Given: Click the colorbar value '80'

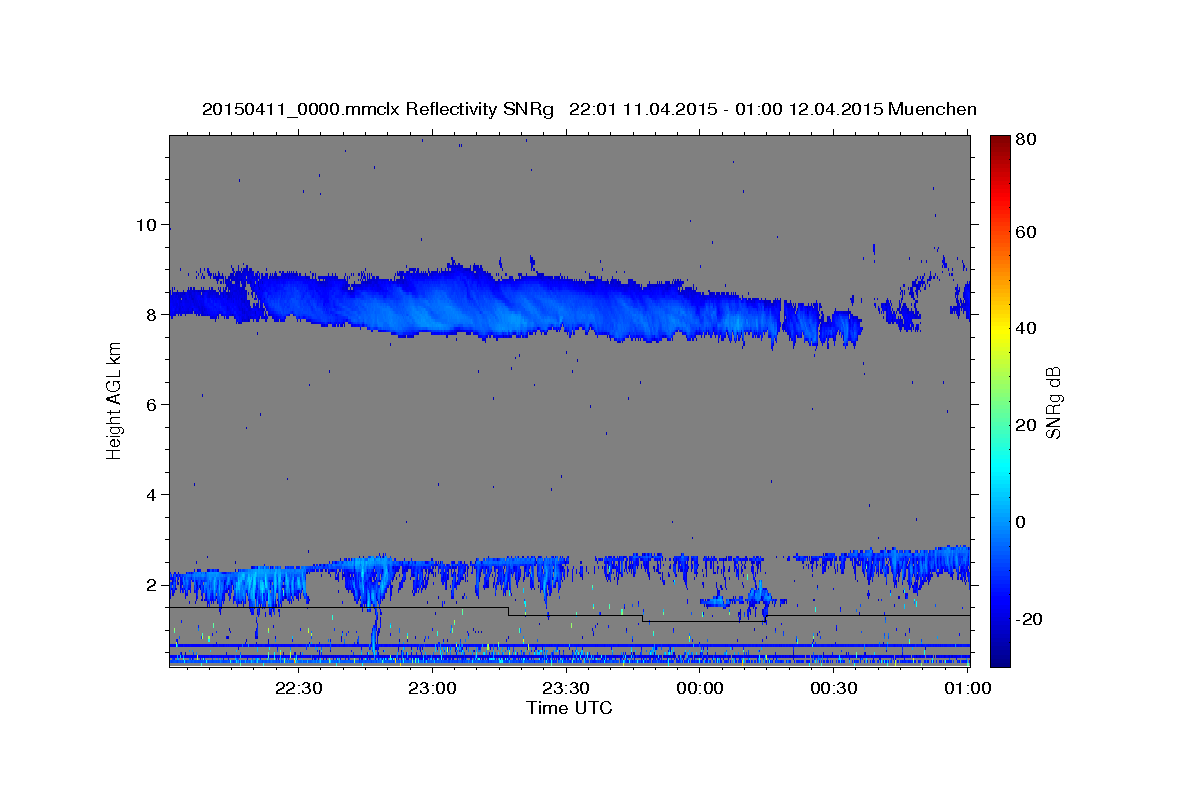Looking at the screenshot, I should (x=1025, y=140).
